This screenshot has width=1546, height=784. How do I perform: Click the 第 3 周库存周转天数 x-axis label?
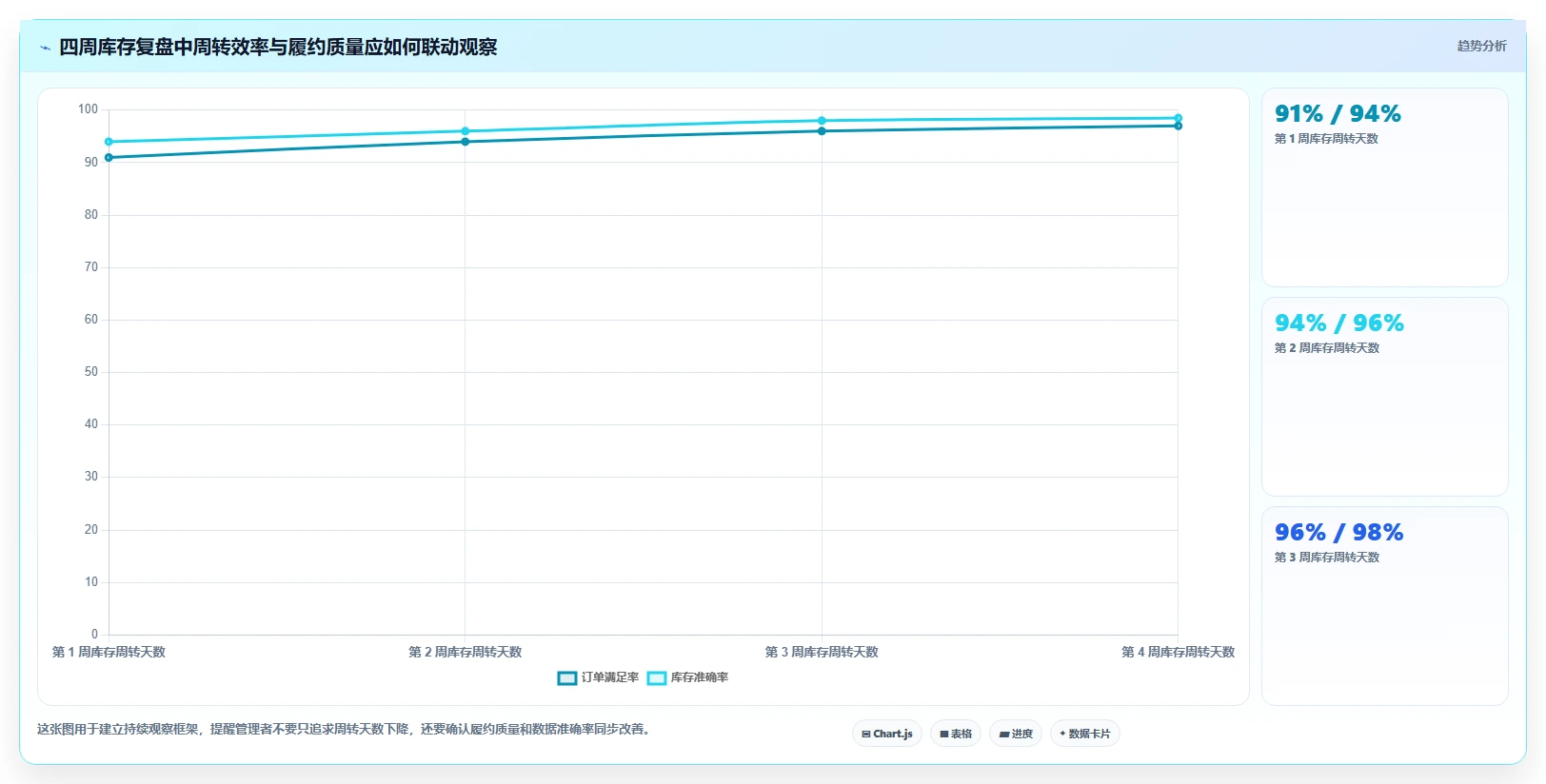[822, 652]
